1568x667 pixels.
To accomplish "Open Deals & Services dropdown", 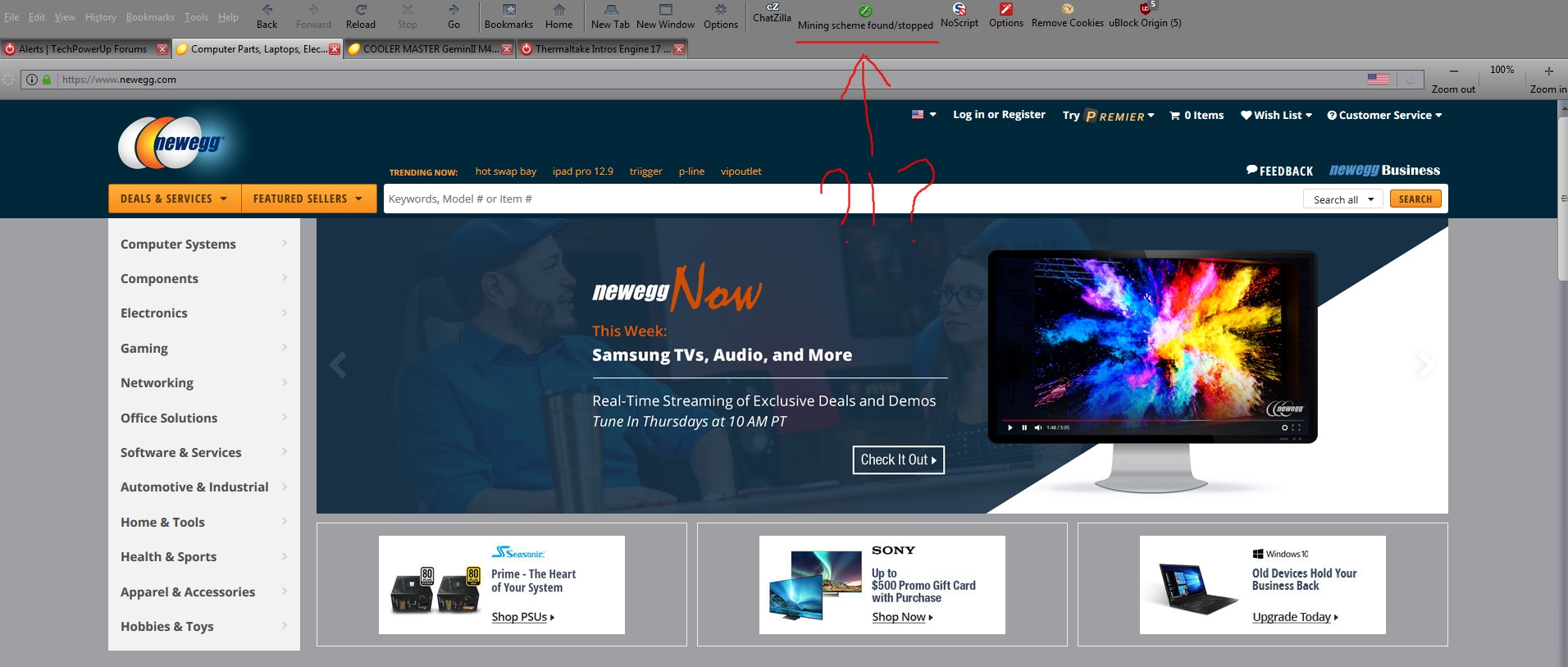I will pos(175,199).
